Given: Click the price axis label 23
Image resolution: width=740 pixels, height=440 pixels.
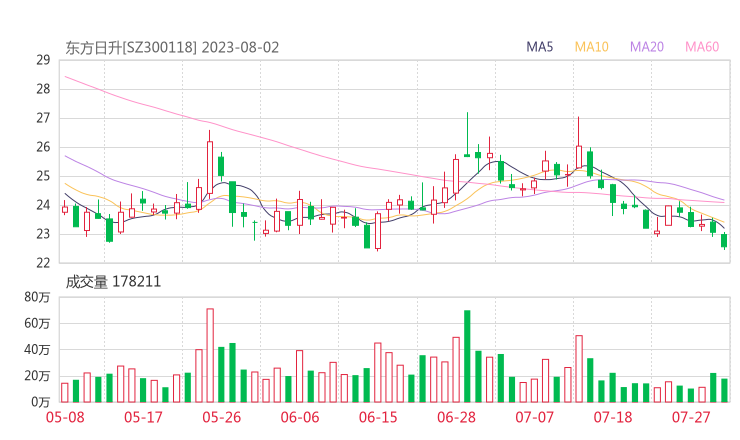Looking at the screenshot, I should click(43, 234).
